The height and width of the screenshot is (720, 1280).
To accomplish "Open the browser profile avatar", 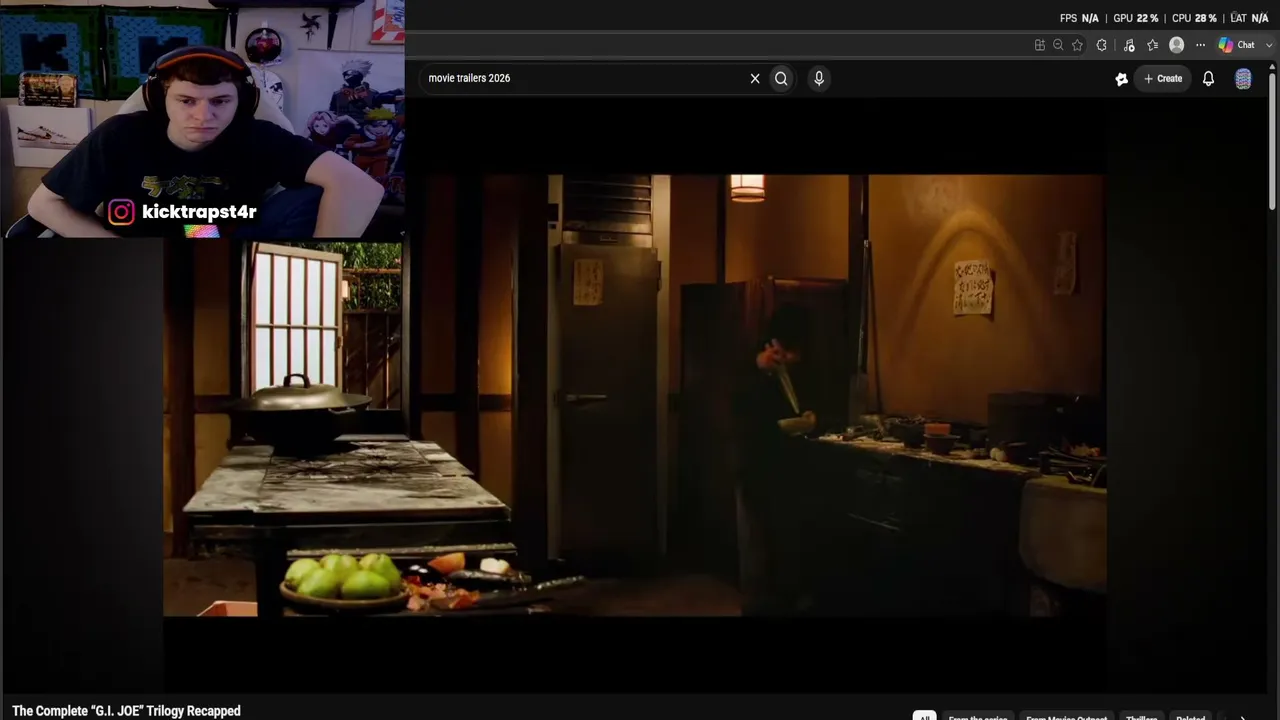I will coord(1177,45).
